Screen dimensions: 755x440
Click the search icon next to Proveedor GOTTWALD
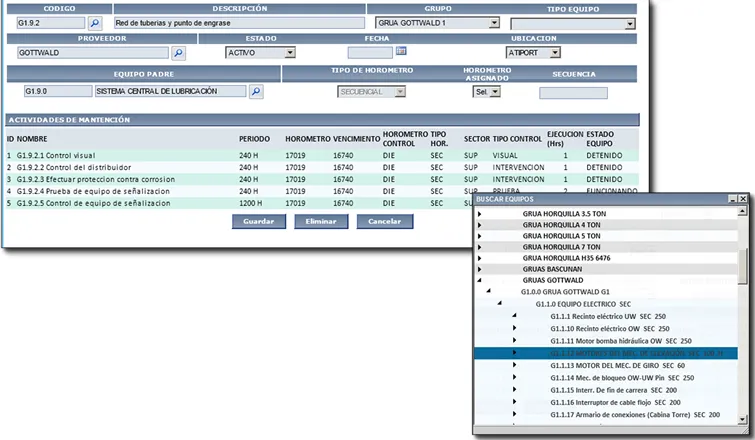pyautogui.click(x=178, y=53)
